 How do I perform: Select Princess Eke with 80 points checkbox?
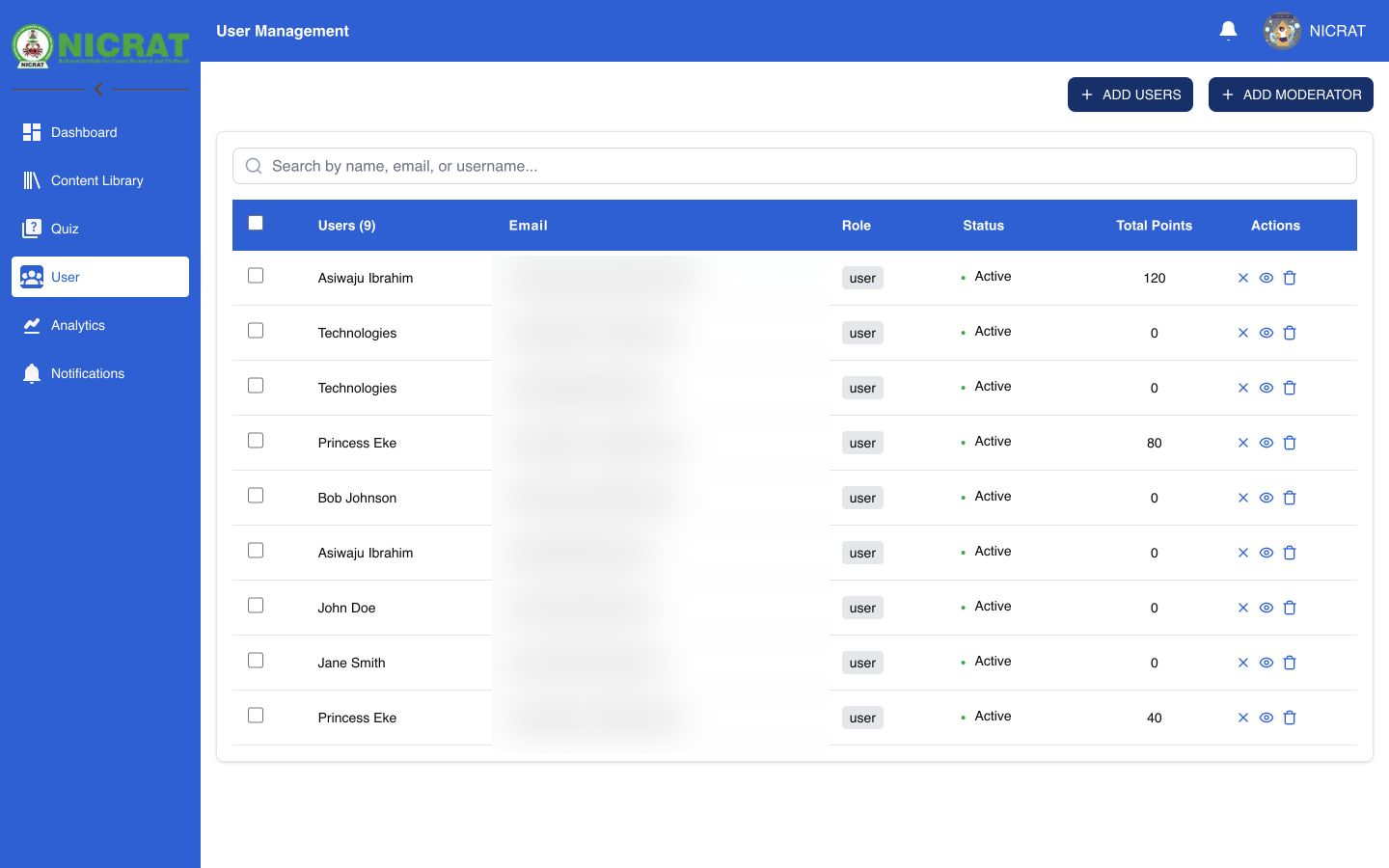coord(256,441)
